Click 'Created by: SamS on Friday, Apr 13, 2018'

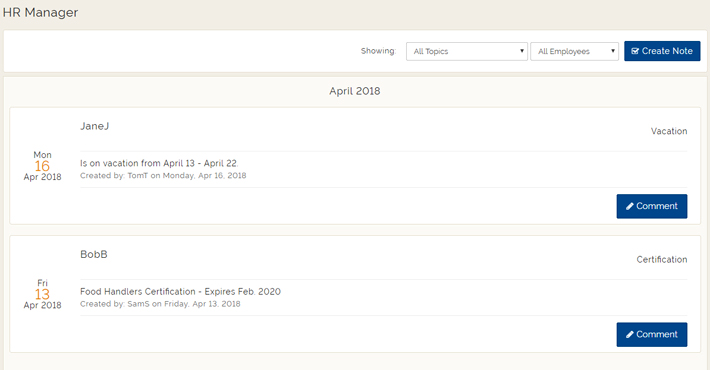coord(160,304)
